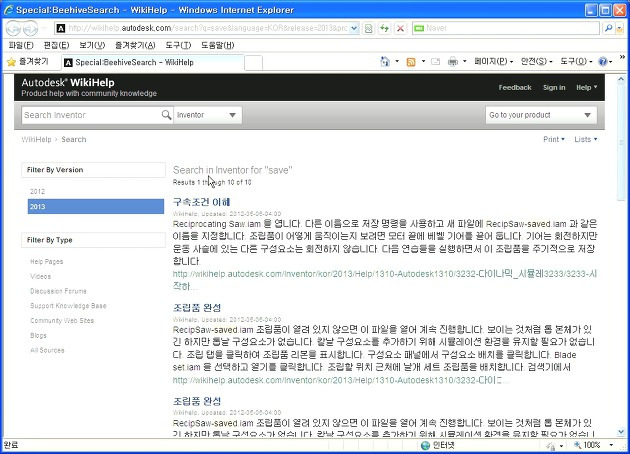Click the Search Inventor input field
Viewport: 630px width, 454px height.
(91, 115)
